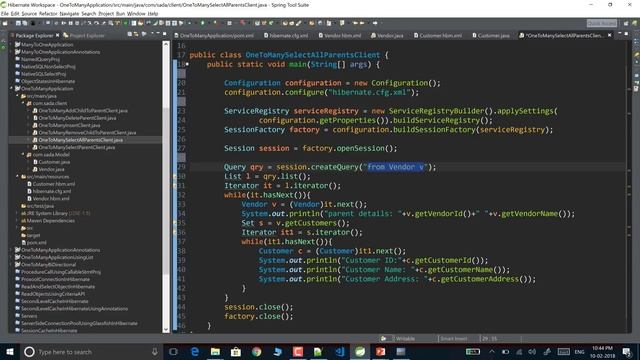Maximize the editor area
The image size is (640, 360).
(626, 34)
